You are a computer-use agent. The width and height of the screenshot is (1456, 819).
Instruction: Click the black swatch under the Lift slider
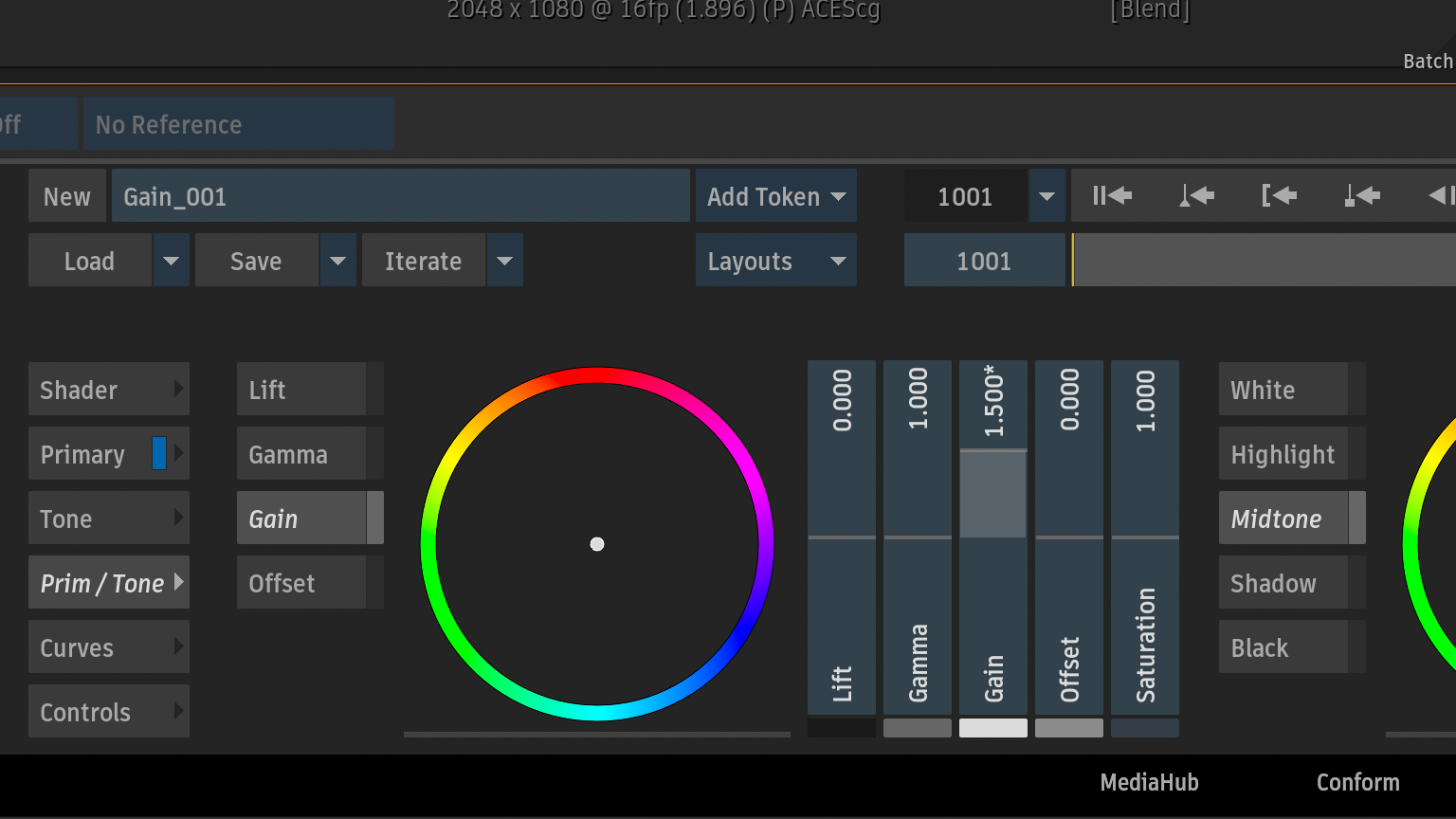[842, 728]
